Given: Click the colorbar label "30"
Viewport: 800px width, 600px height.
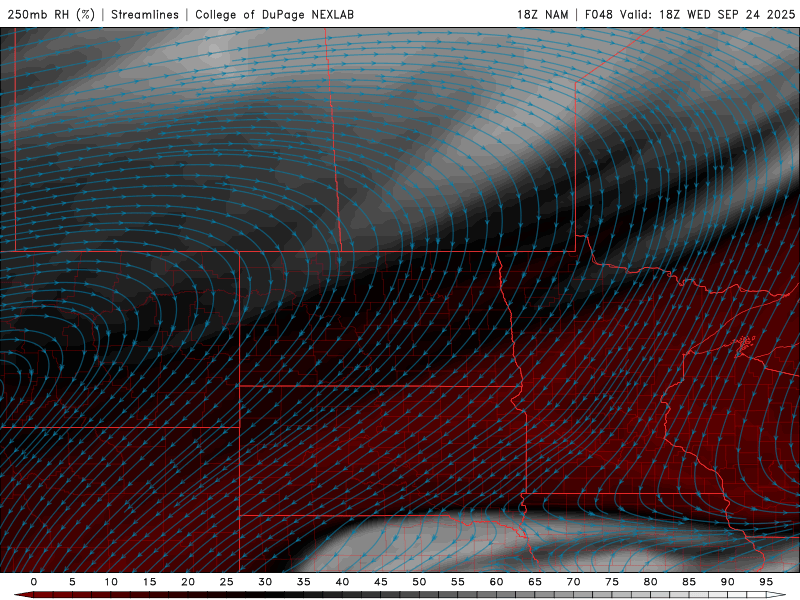Looking at the screenshot, I should 265,582.
